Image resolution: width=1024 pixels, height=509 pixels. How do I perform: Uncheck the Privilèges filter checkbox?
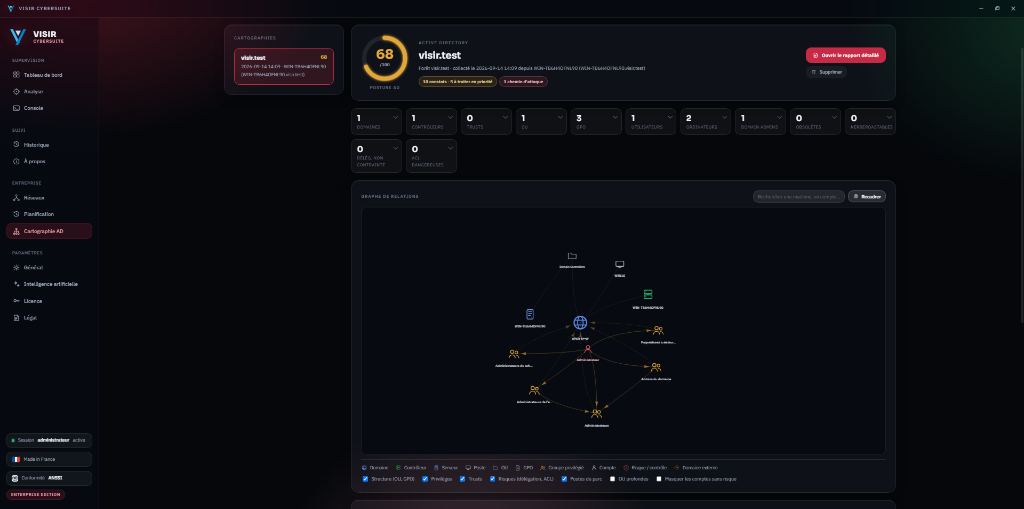425,479
